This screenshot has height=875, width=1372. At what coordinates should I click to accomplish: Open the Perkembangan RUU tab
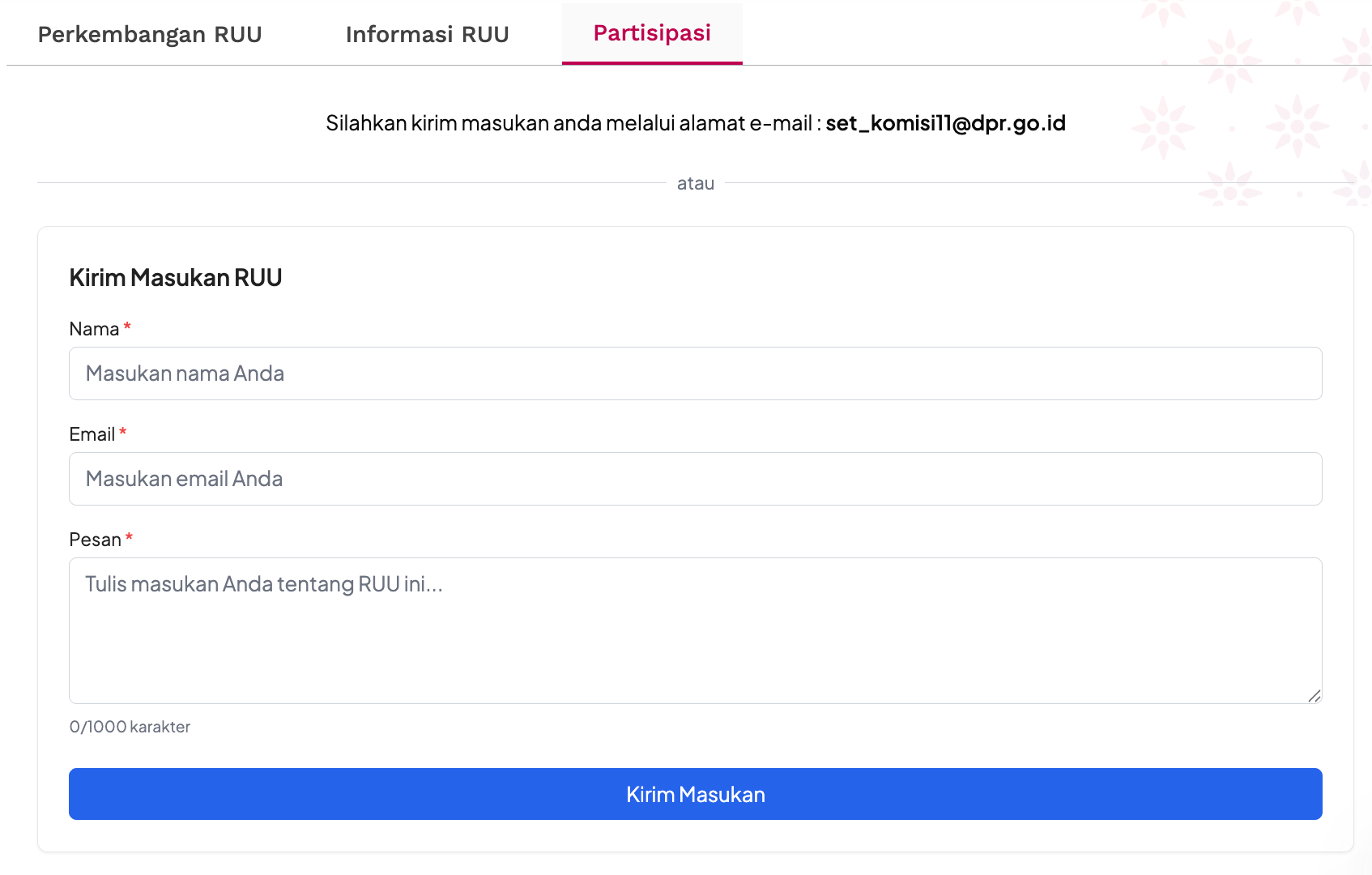150,34
